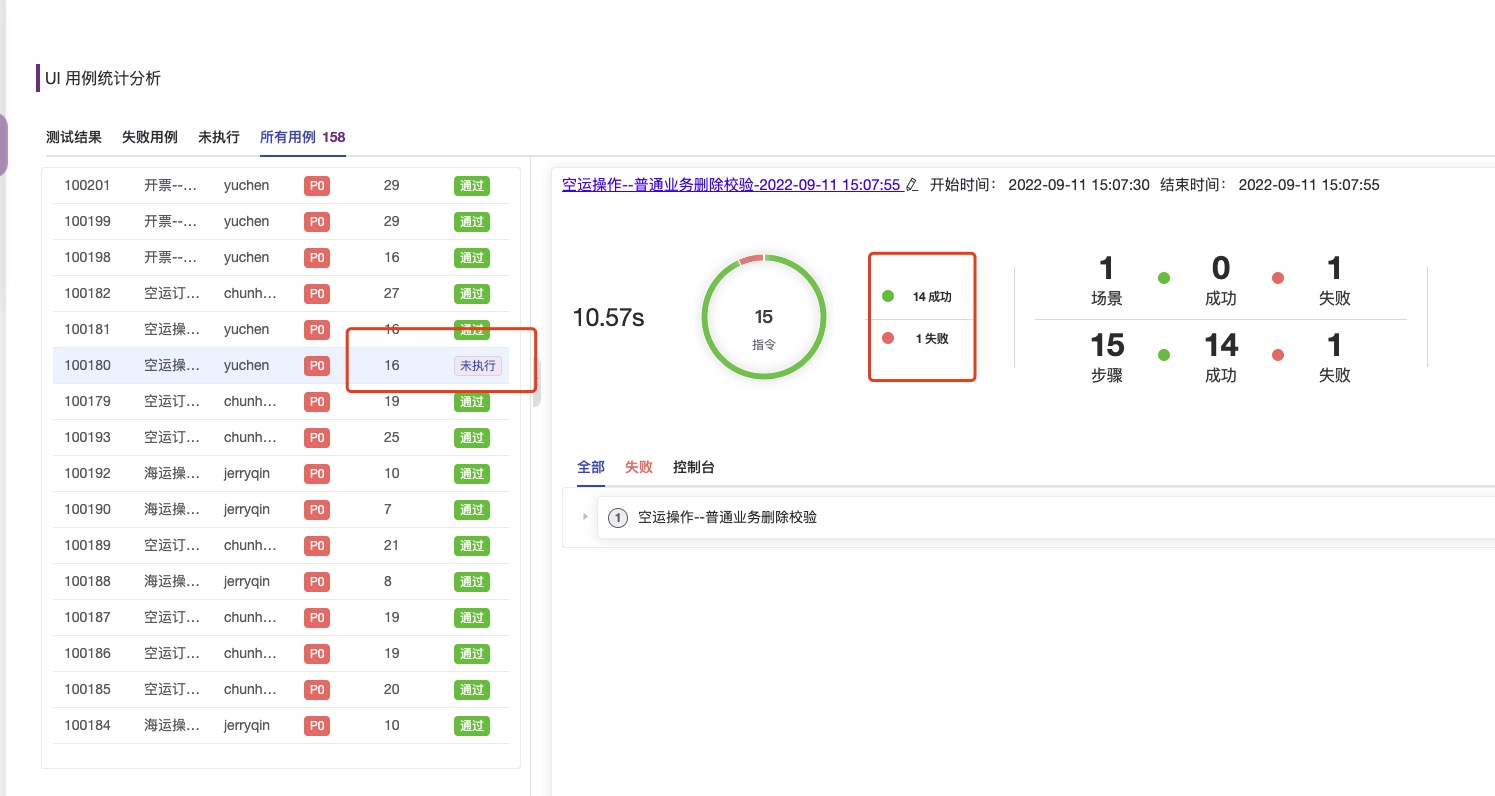Image resolution: width=1495 pixels, height=796 pixels.
Task: Select case row 100182
Action: pos(281,294)
